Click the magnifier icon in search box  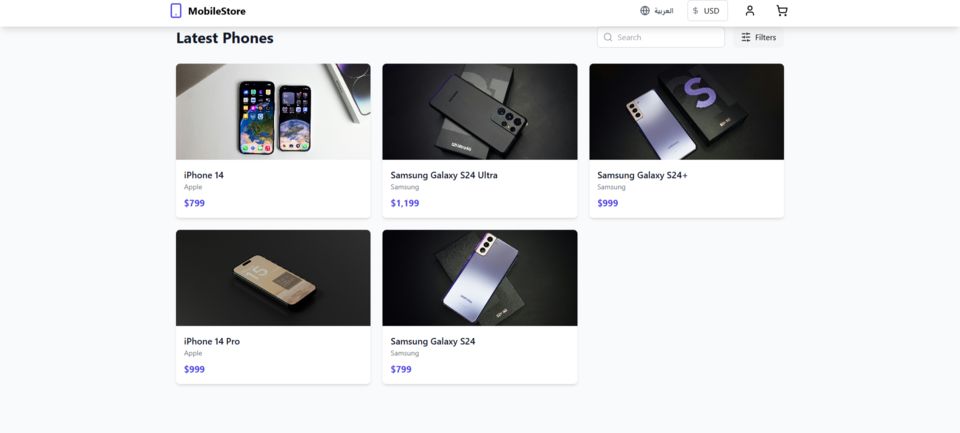point(608,37)
